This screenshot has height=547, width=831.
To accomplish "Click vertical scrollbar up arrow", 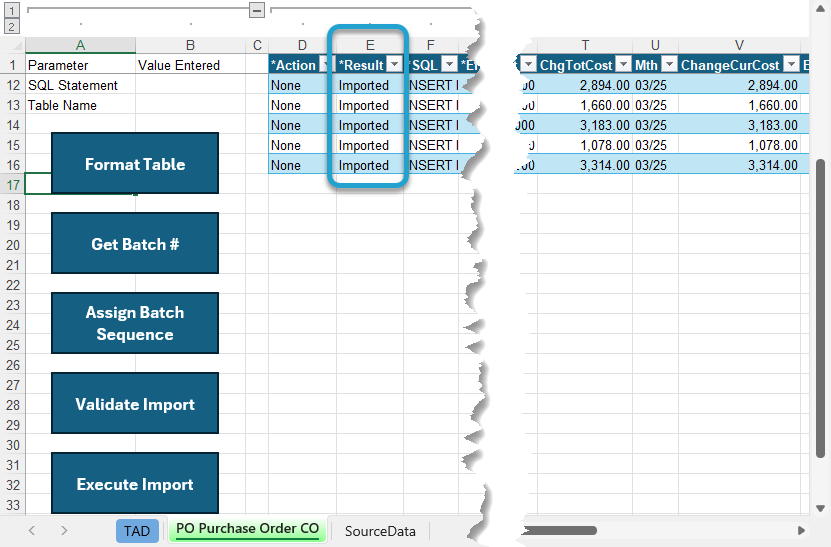I will pyautogui.click(x=820, y=7).
